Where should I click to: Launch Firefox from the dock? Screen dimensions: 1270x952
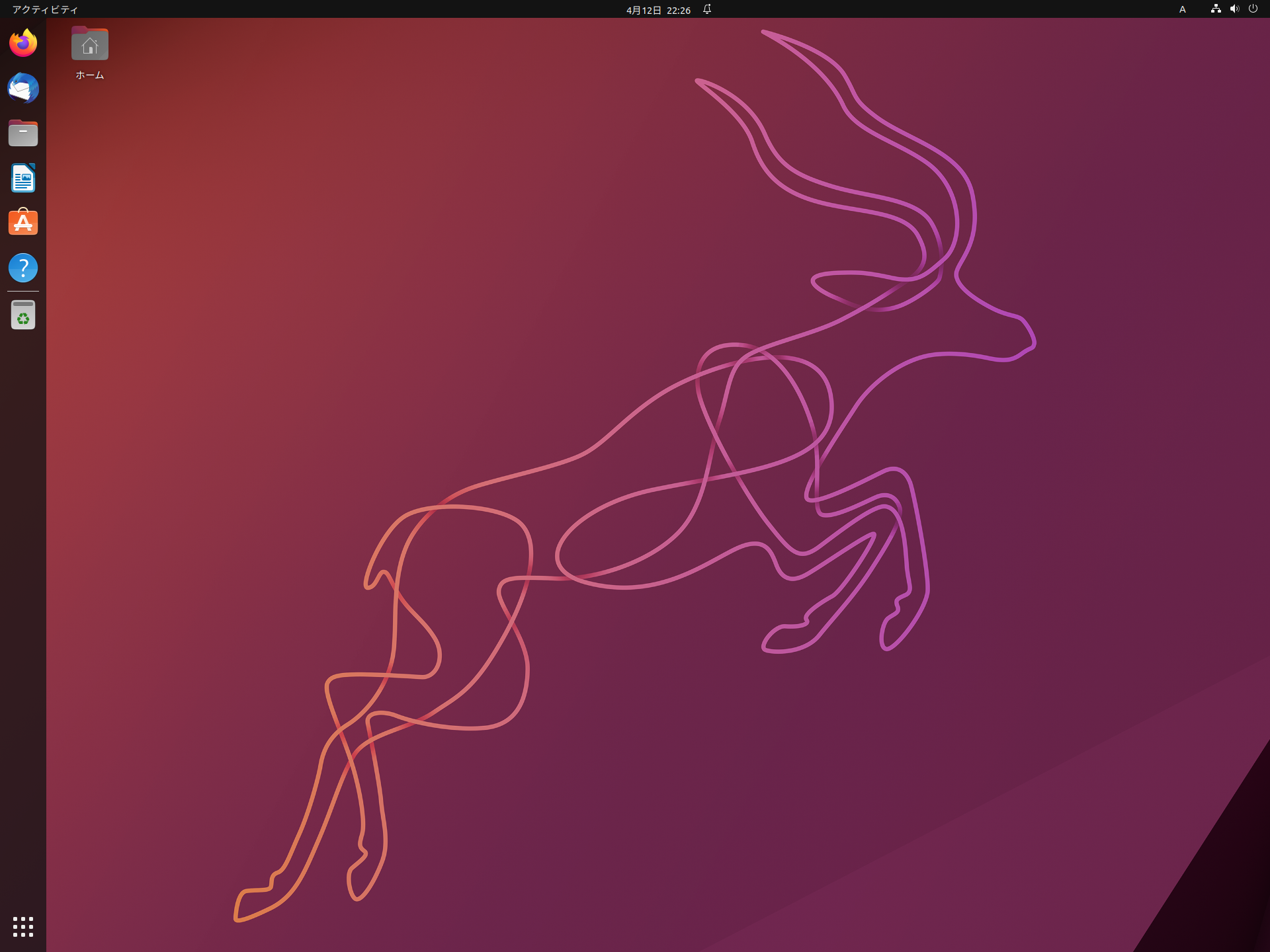tap(23, 44)
